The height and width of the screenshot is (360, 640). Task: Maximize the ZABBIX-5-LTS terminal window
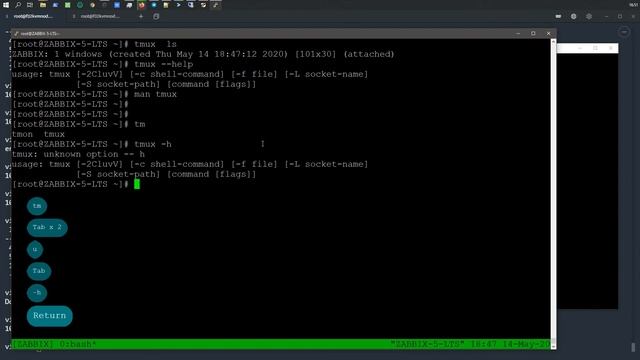(x=533, y=33)
